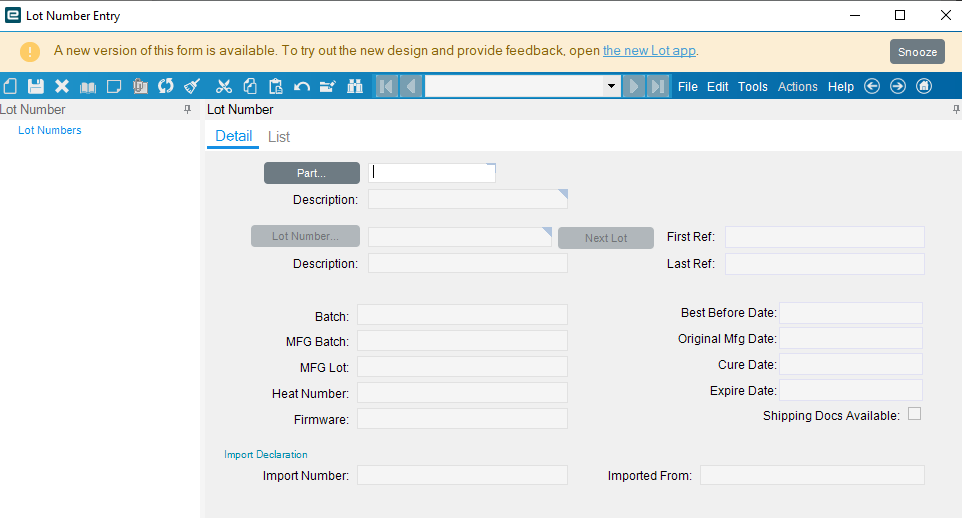
Task: Click the Part... button
Action: (x=312, y=173)
